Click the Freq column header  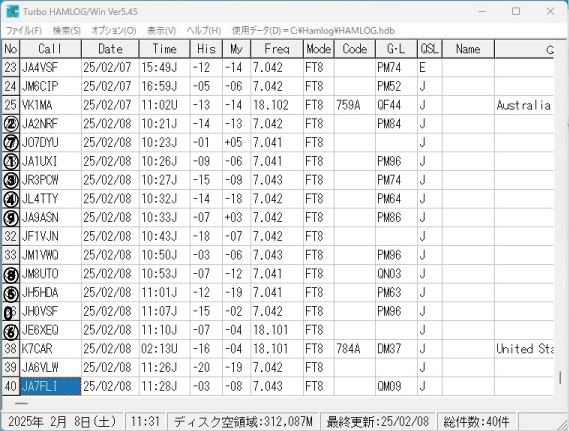pos(277,49)
